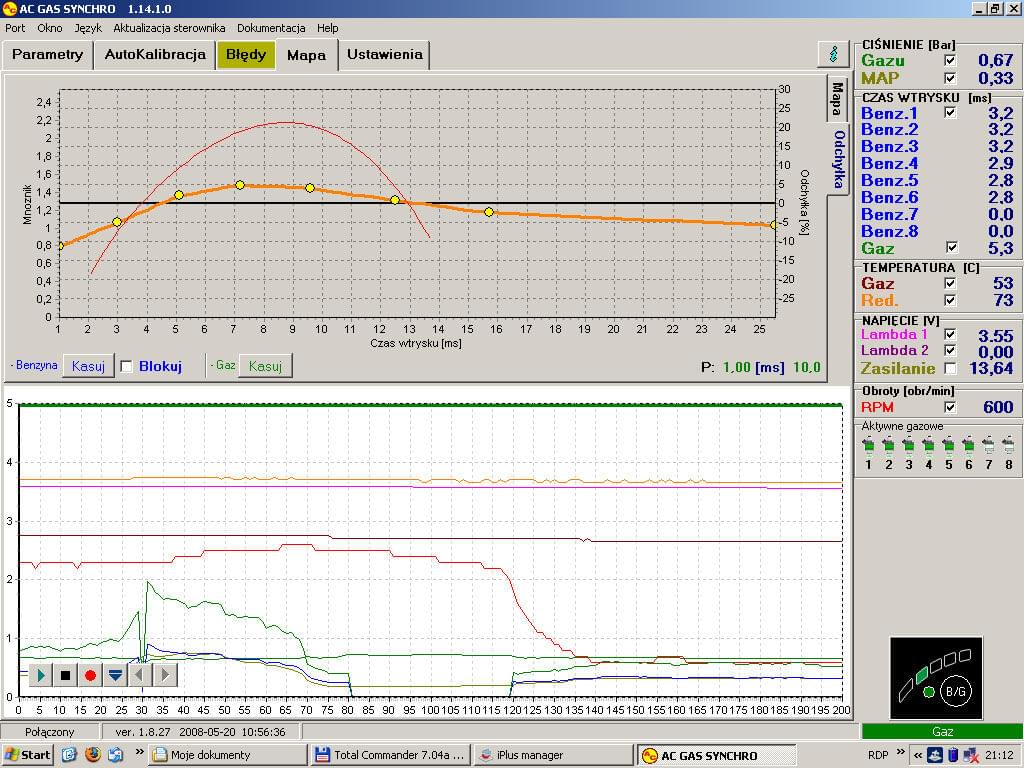Select the Mapa tab
Screen dimensions: 1024x768
coord(306,54)
